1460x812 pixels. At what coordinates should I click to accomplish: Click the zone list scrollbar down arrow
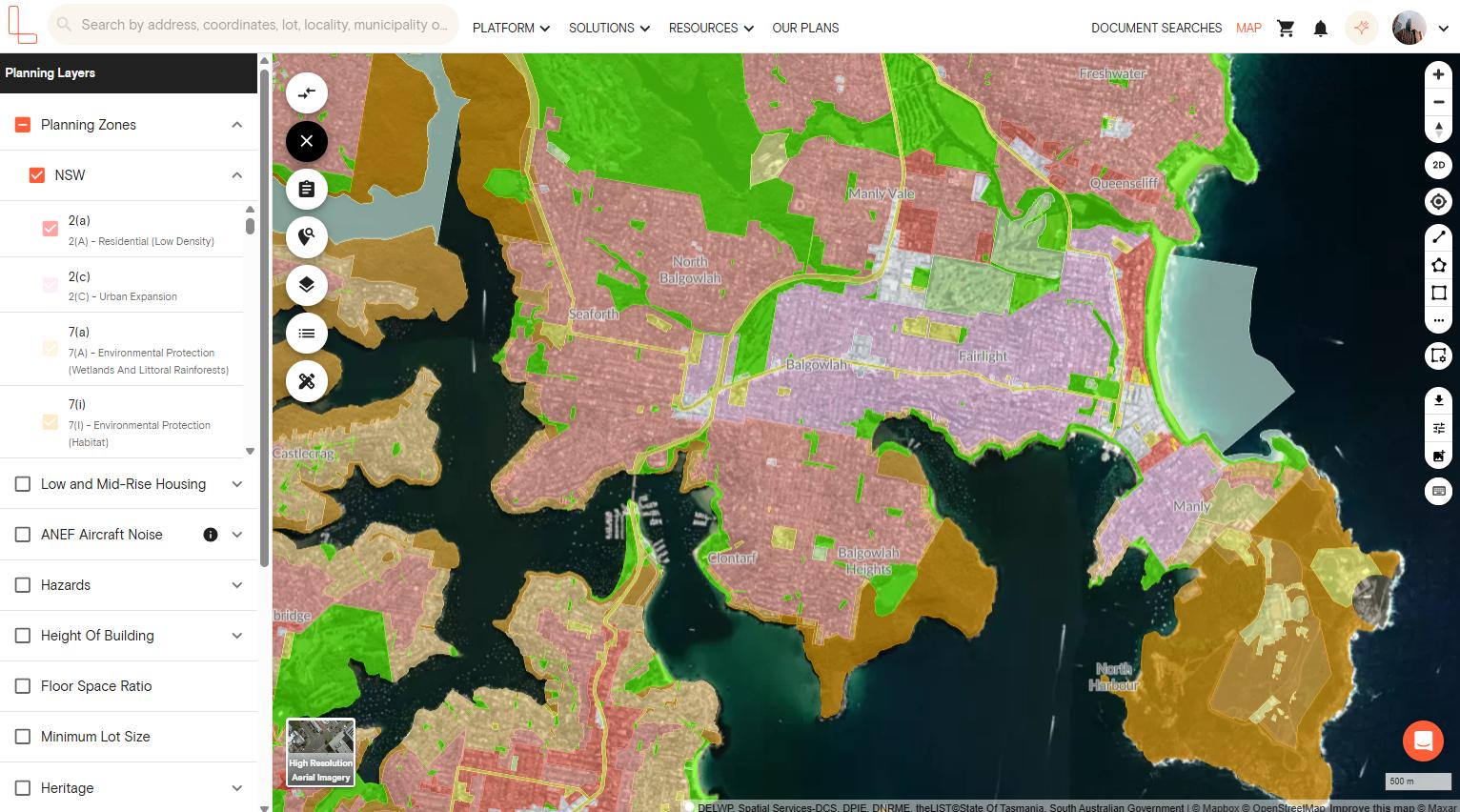[250, 451]
